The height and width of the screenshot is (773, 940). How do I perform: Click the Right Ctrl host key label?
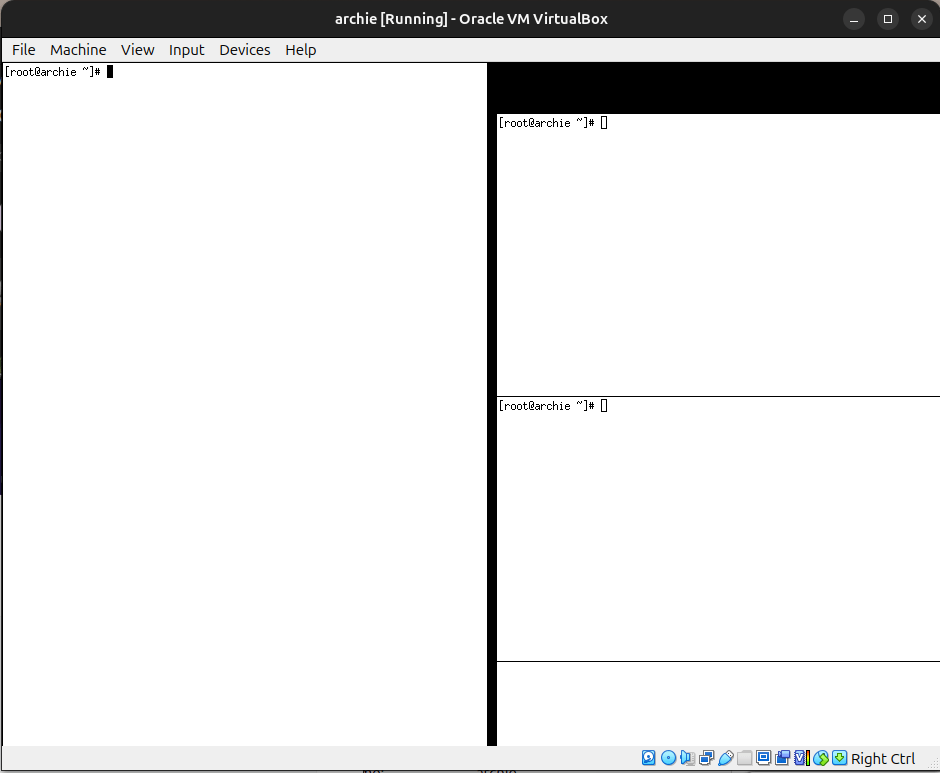tap(883, 759)
